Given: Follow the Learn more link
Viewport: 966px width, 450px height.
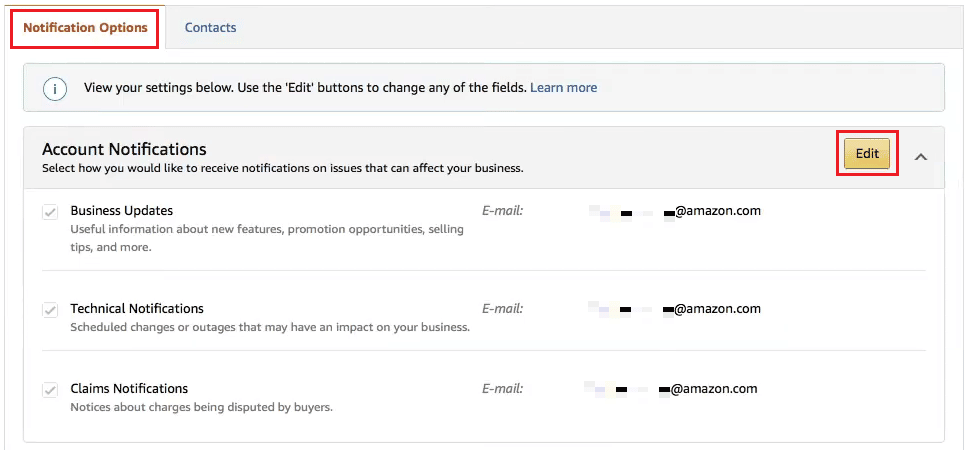Looking at the screenshot, I should [563, 88].
